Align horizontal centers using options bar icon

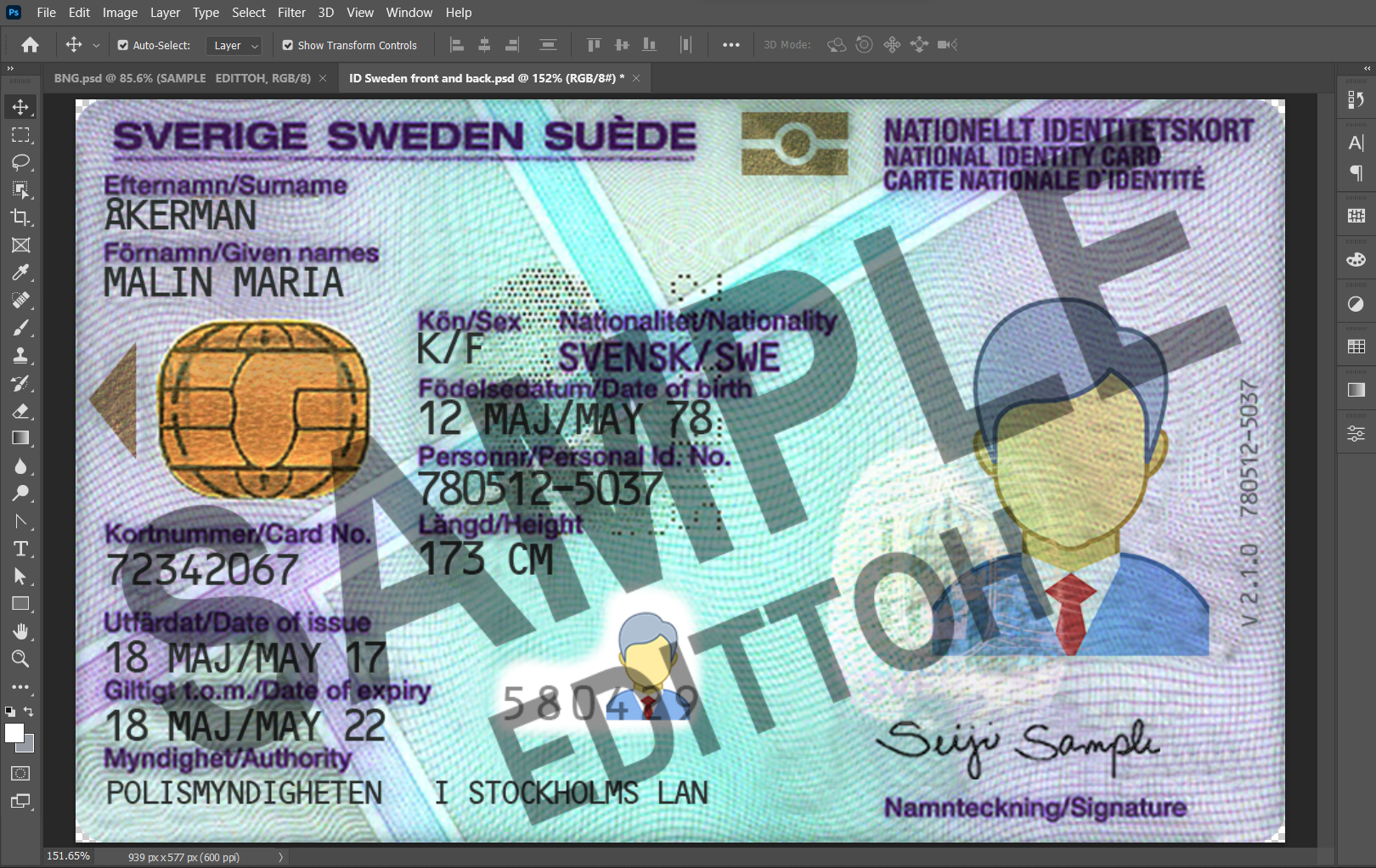[x=485, y=45]
